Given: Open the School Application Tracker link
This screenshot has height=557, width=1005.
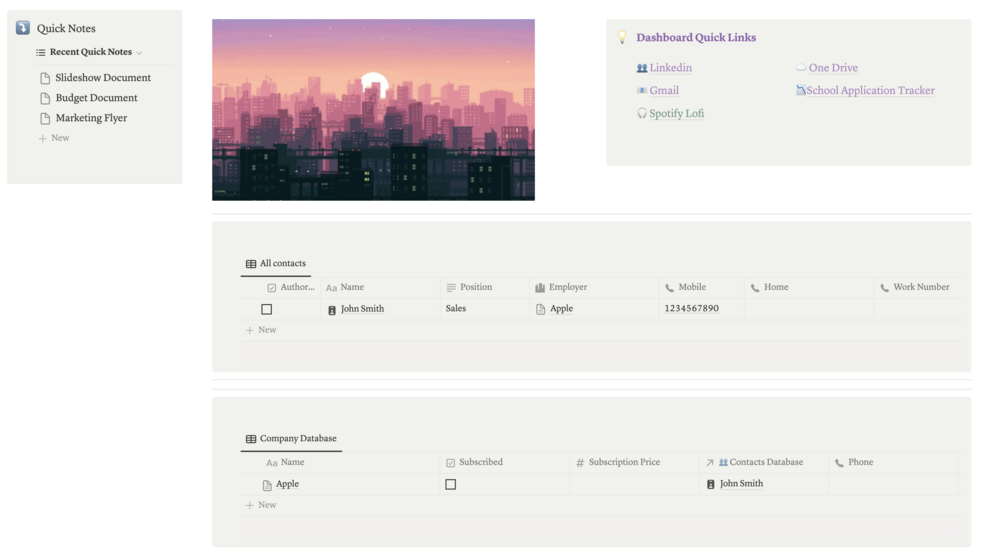Looking at the screenshot, I should [x=870, y=90].
